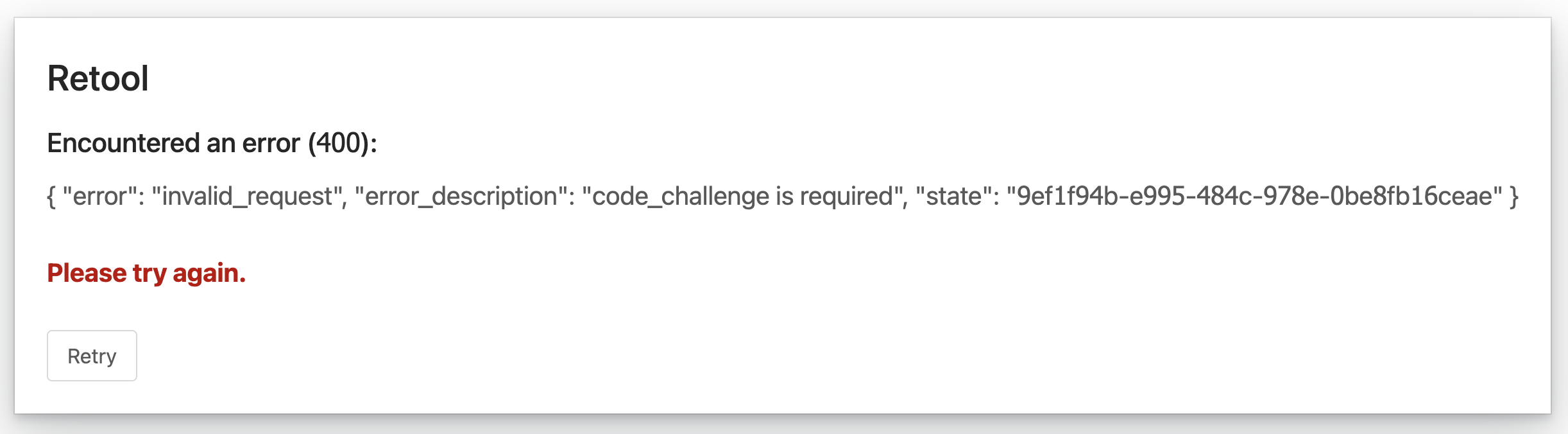The width and height of the screenshot is (1568, 434).
Task: Click the 'code_challenge is required' message text
Action: [743, 196]
